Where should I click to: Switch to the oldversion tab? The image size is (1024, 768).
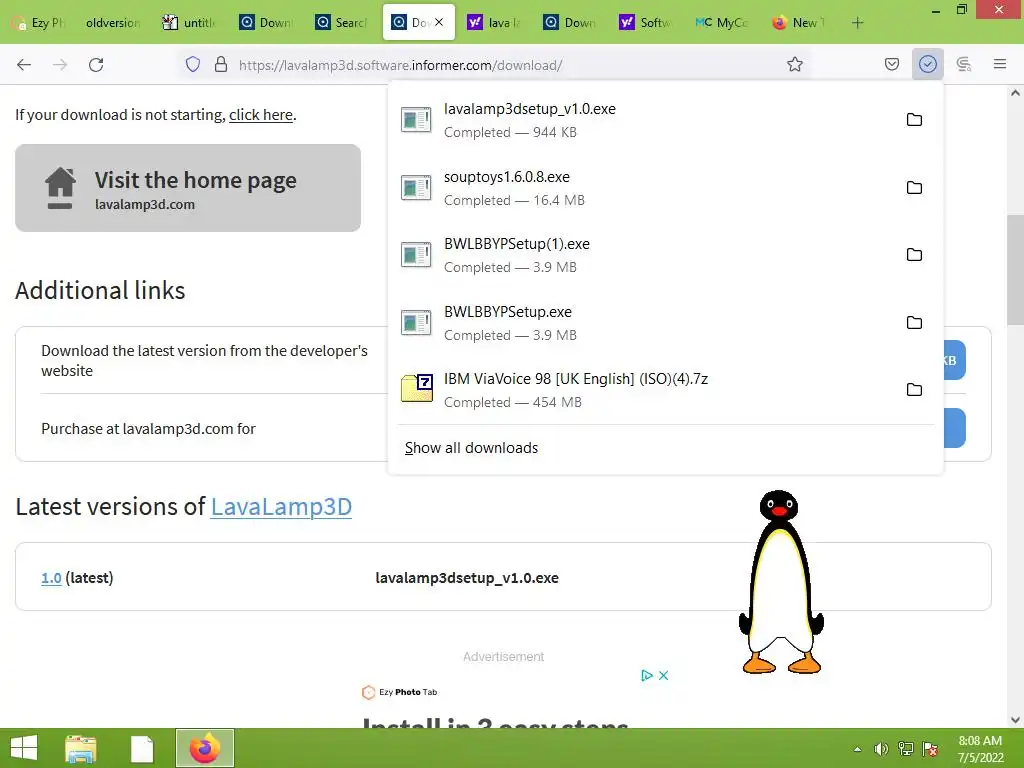tap(112, 23)
